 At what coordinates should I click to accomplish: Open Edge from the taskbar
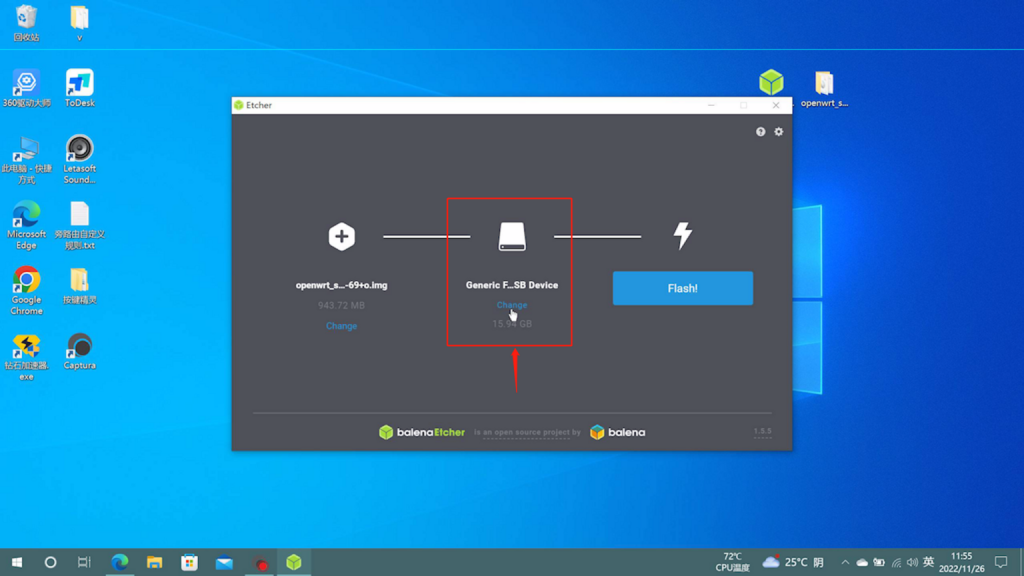[120, 562]
